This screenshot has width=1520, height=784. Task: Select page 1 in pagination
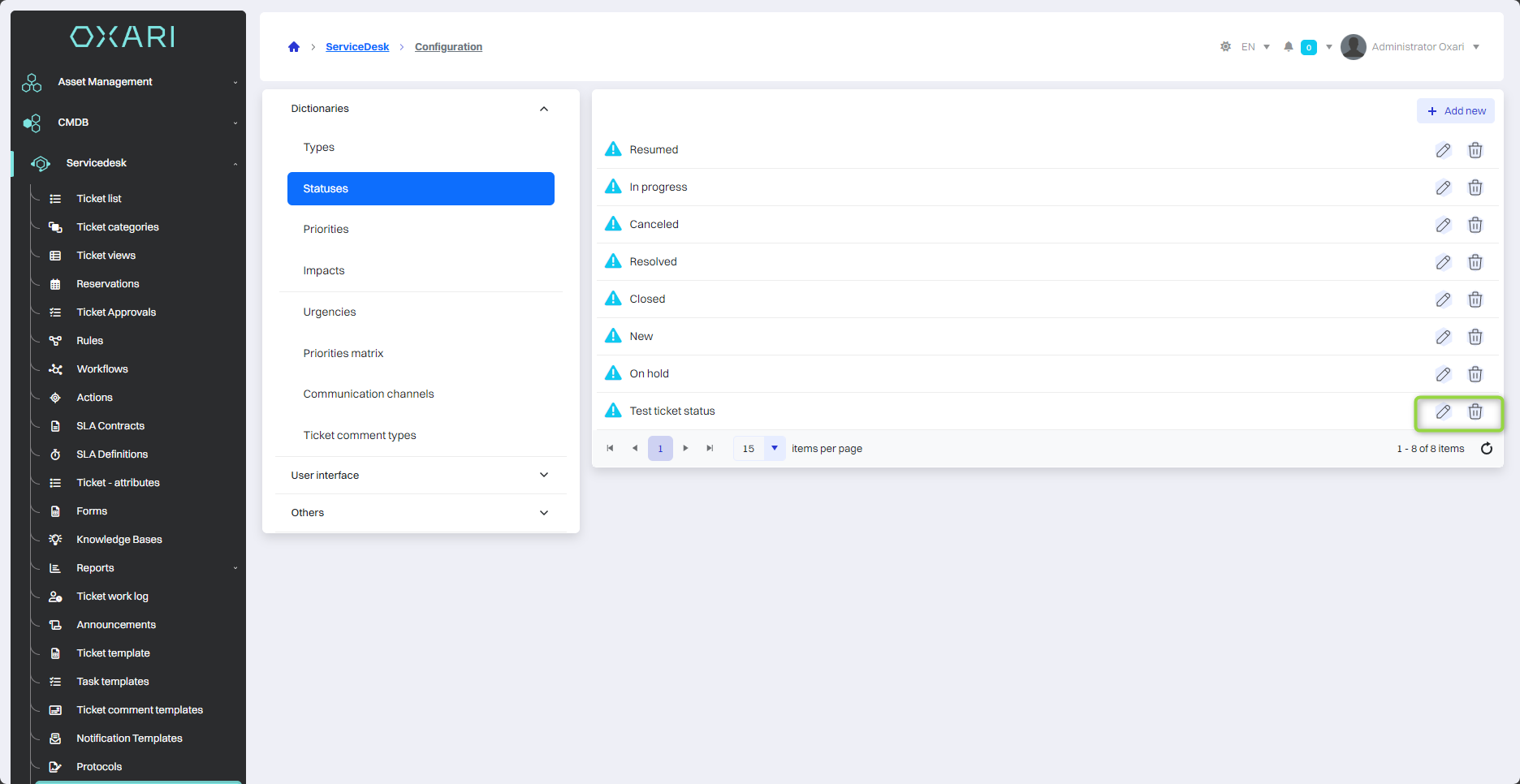coord(660,449)
